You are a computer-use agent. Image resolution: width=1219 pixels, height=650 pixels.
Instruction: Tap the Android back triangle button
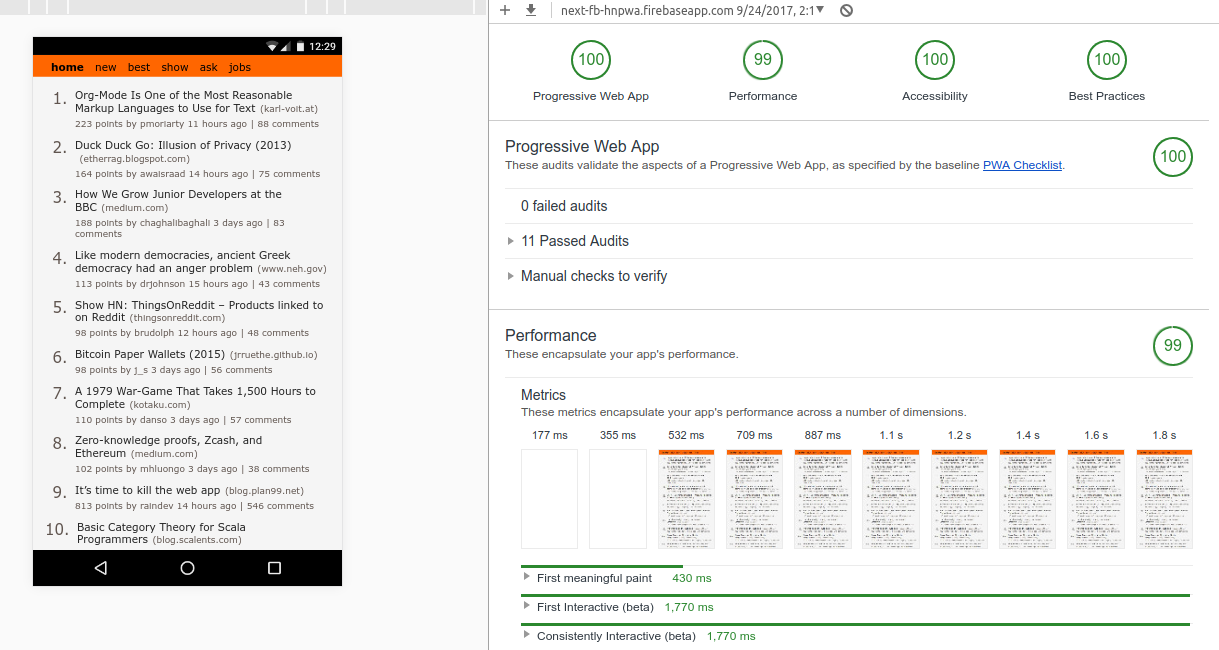click(100, 568)
